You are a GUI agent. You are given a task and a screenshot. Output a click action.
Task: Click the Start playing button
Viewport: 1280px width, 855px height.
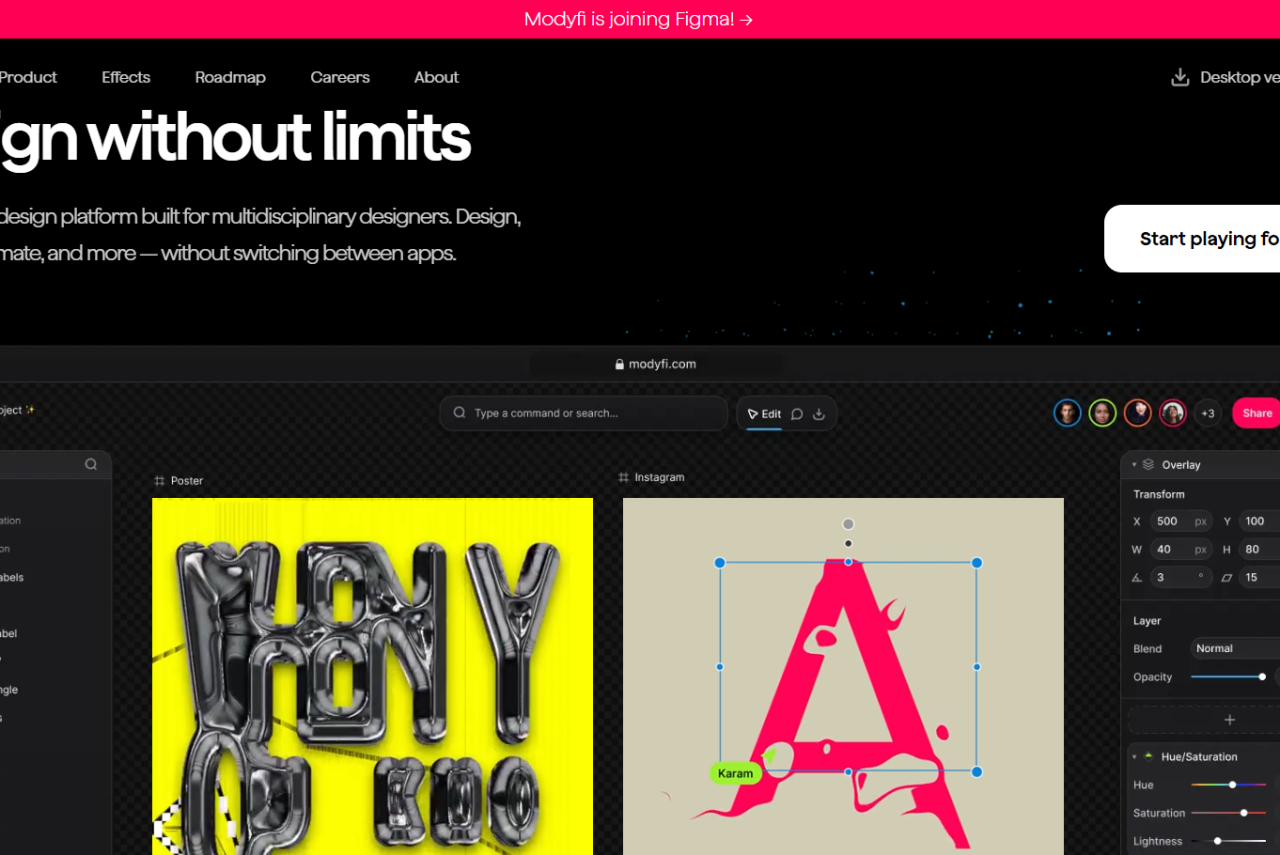click(x=1192, y=238)
